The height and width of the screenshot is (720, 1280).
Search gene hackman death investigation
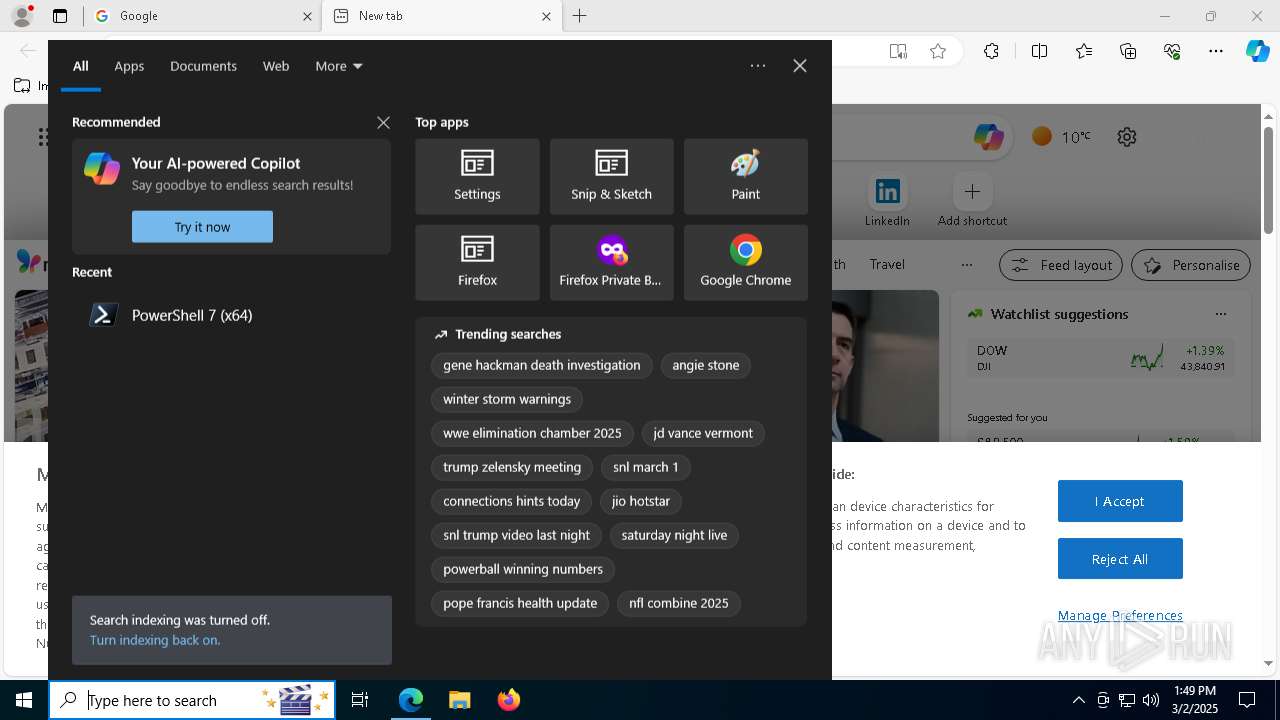point(542,365)
